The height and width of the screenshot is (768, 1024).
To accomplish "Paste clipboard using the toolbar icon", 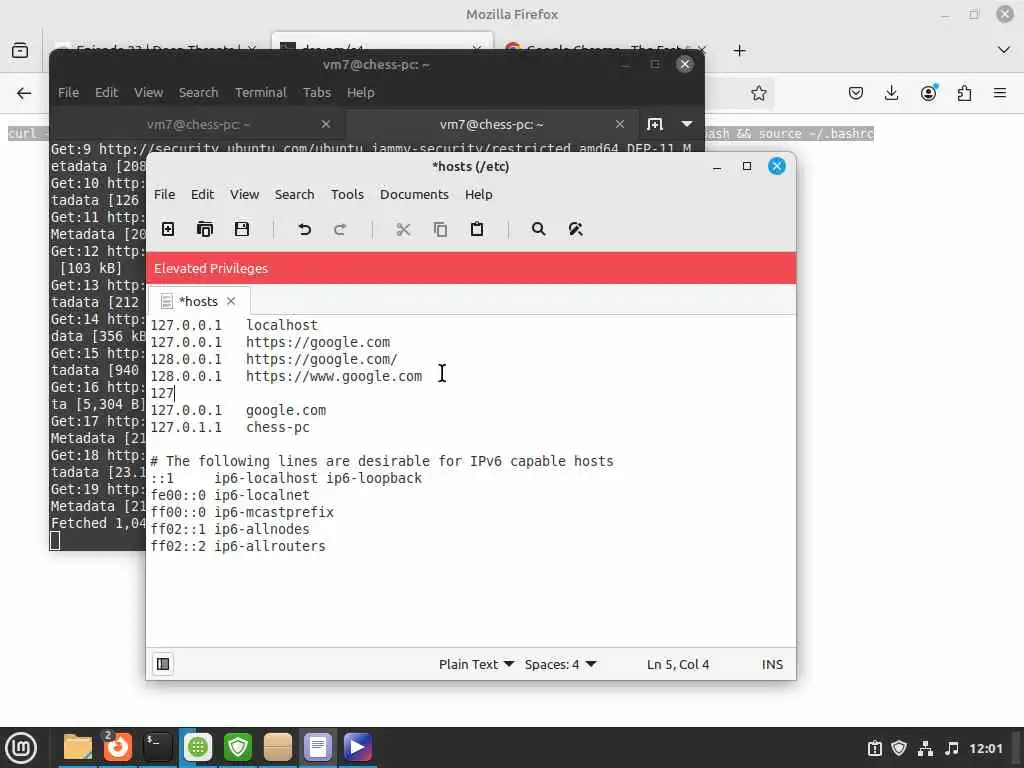I will coord(477,229).
